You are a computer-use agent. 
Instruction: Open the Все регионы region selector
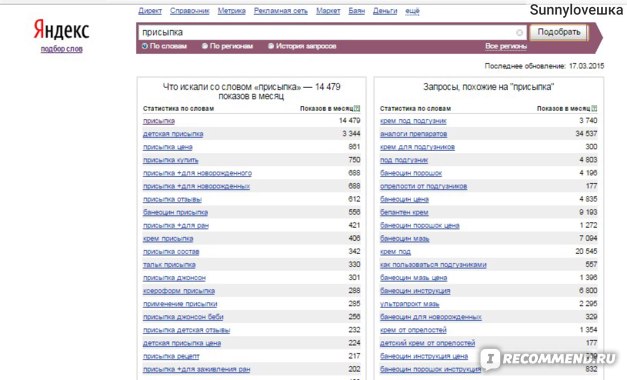tap(506, 46)
